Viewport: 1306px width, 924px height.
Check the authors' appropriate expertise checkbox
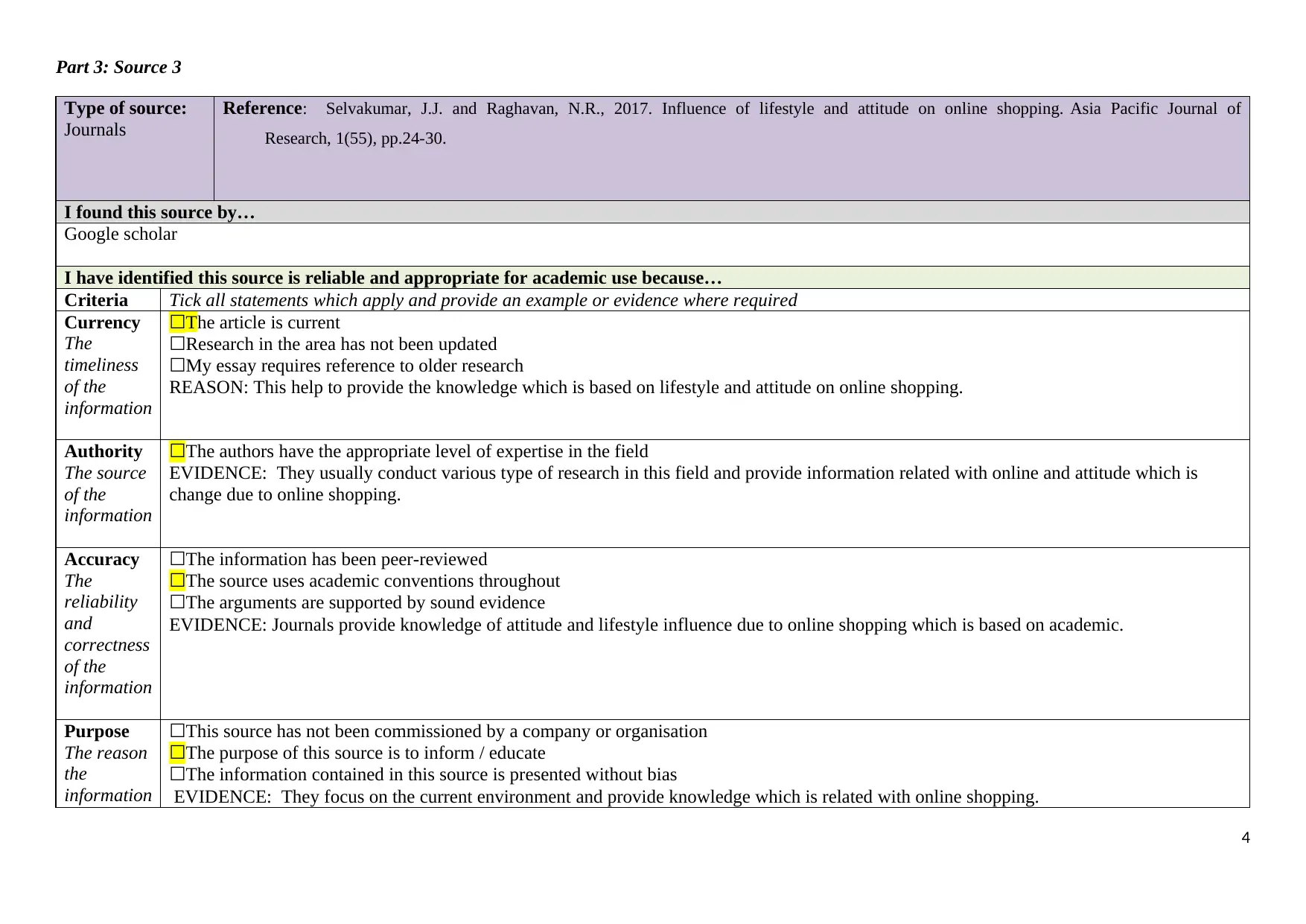pos(177,451)
